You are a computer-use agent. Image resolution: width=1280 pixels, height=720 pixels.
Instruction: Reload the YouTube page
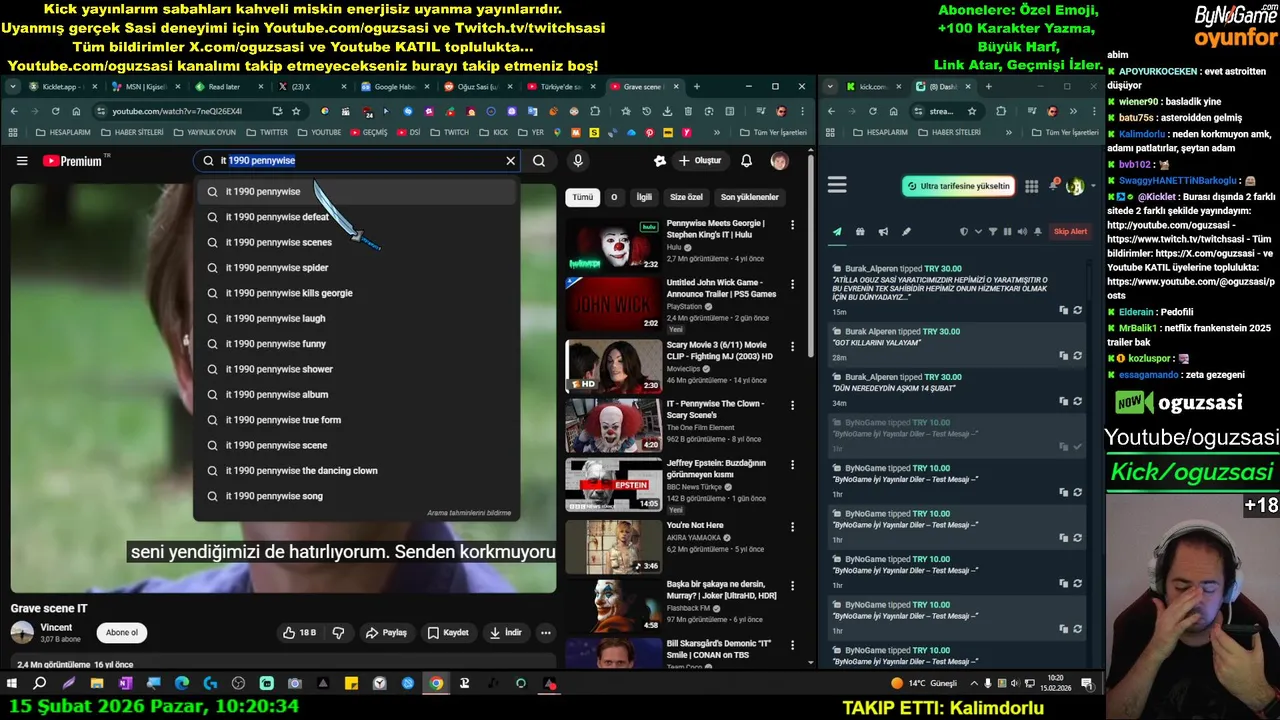[x=55, y=111]
